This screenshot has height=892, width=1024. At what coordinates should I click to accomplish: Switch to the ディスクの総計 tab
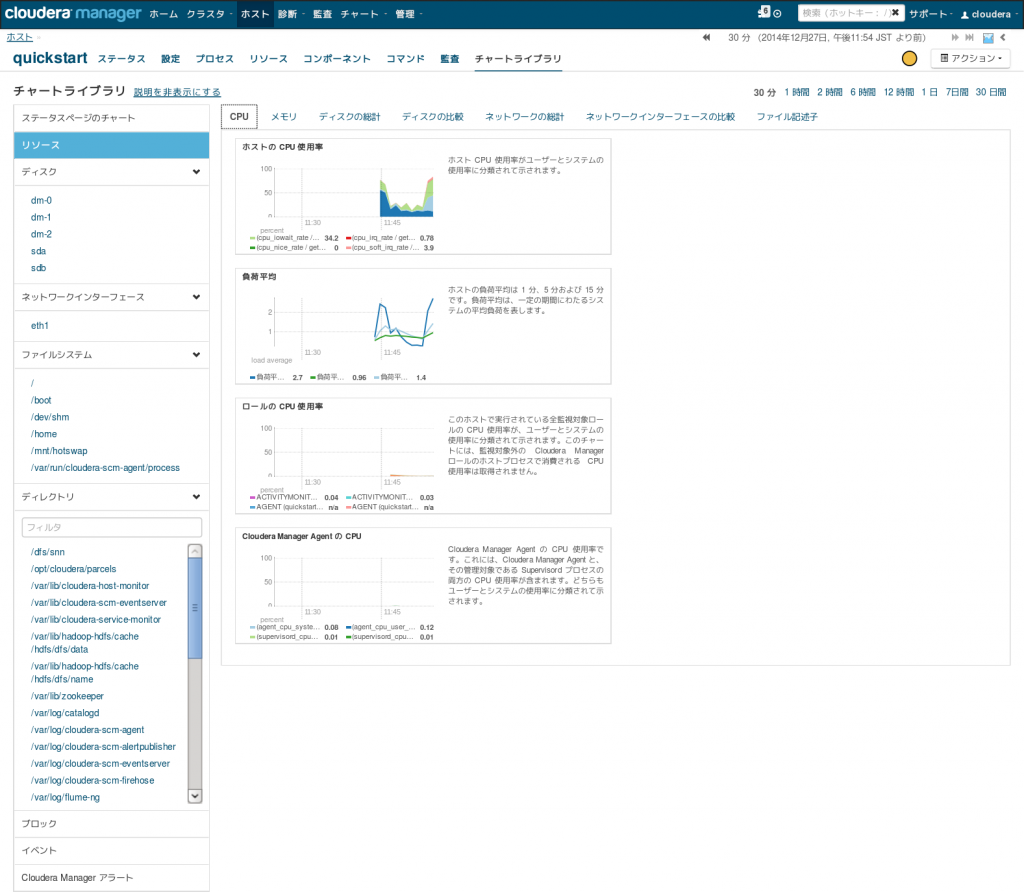click(349, 117)
